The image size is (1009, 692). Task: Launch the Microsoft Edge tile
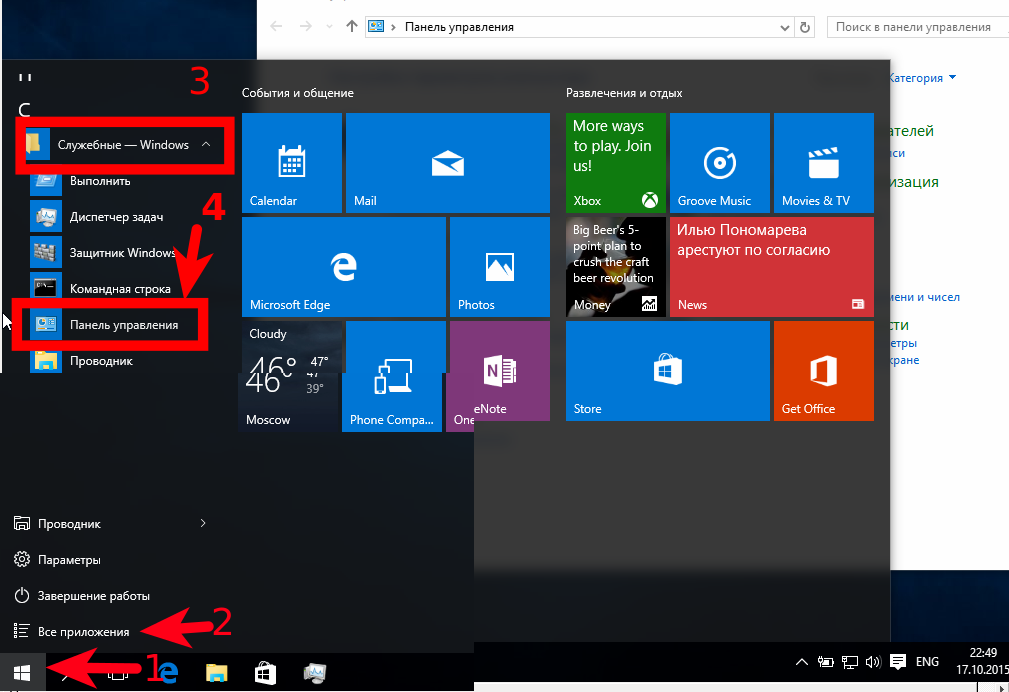(x=344, y=267)
